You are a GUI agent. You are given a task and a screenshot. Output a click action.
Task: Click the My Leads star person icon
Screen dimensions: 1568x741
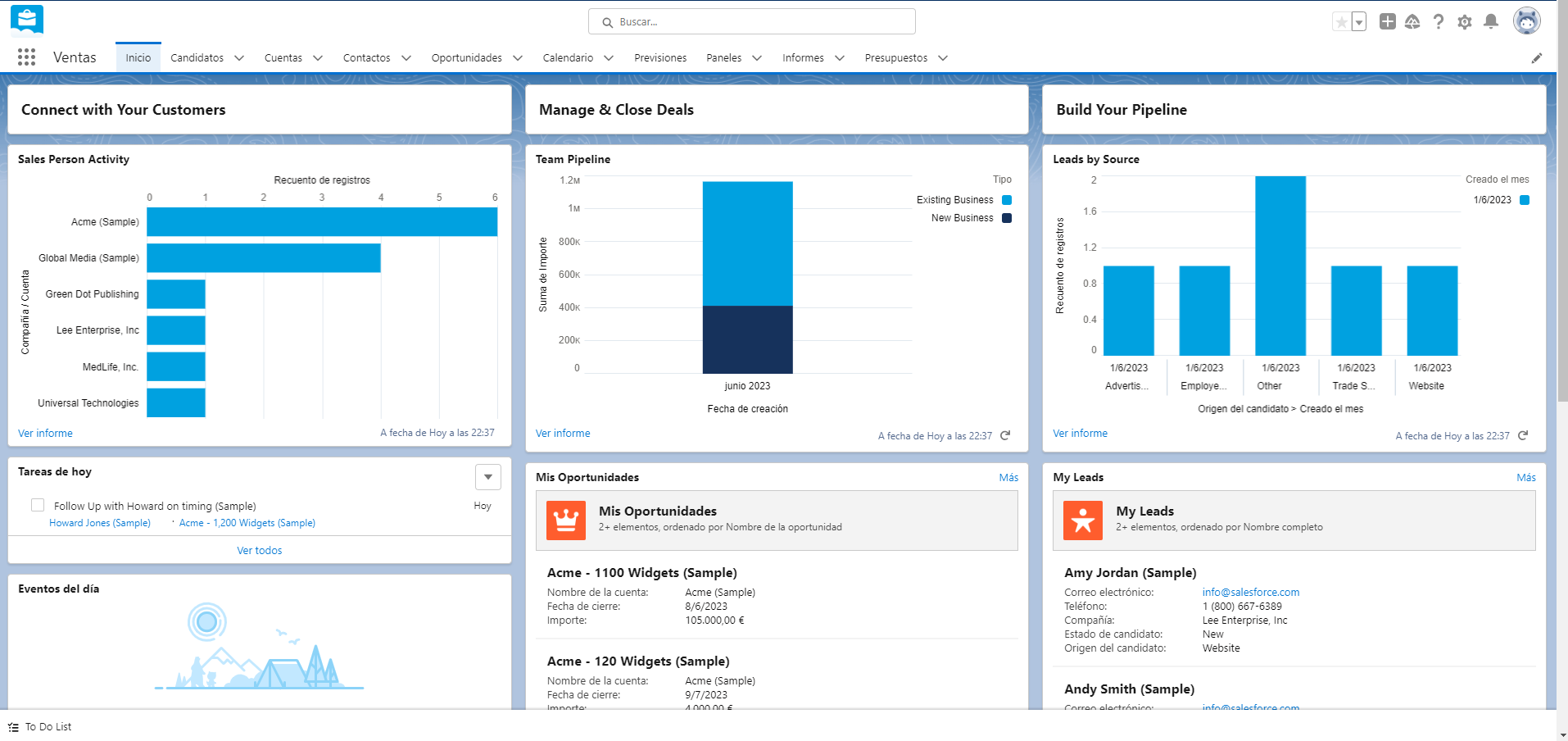[x=1083, y=521]
